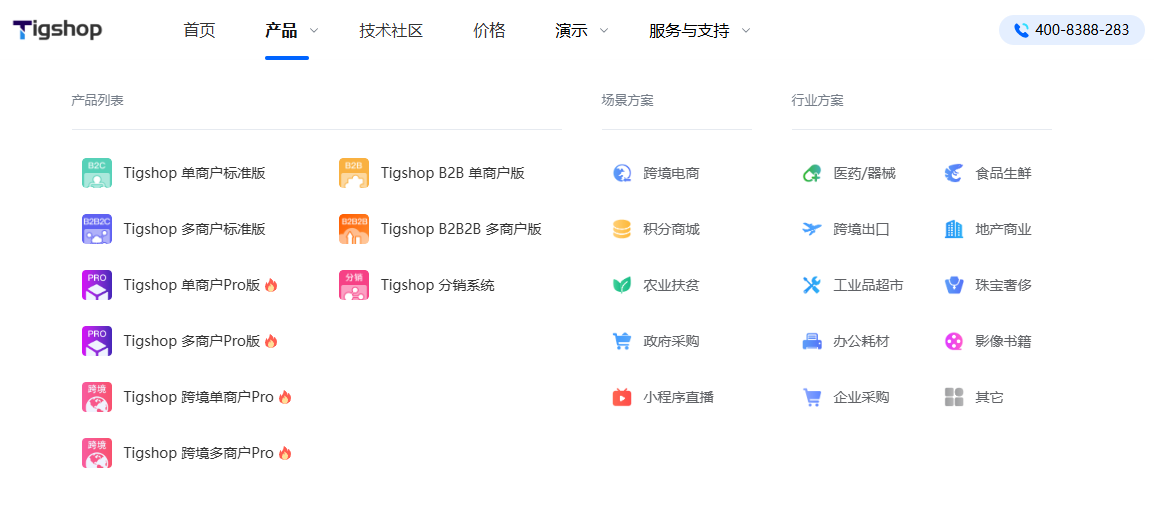The width and height of the screenshot is (1154, 520).
Task: Open Tigshop 单商户标准版 link
Action: point(194,174)
